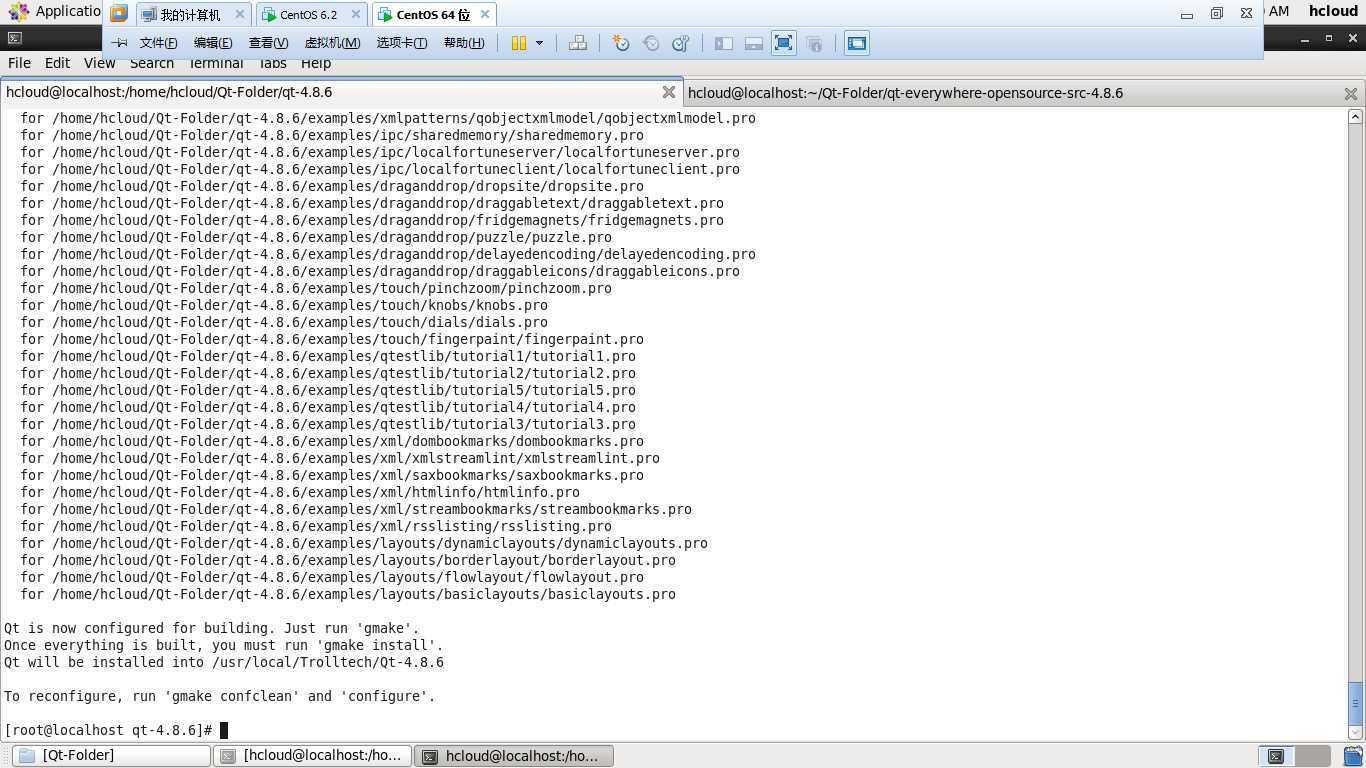Click the send Ctrl+Alt+Del icon
This screenshot has height=768, width=1366.
click(578, 43)
